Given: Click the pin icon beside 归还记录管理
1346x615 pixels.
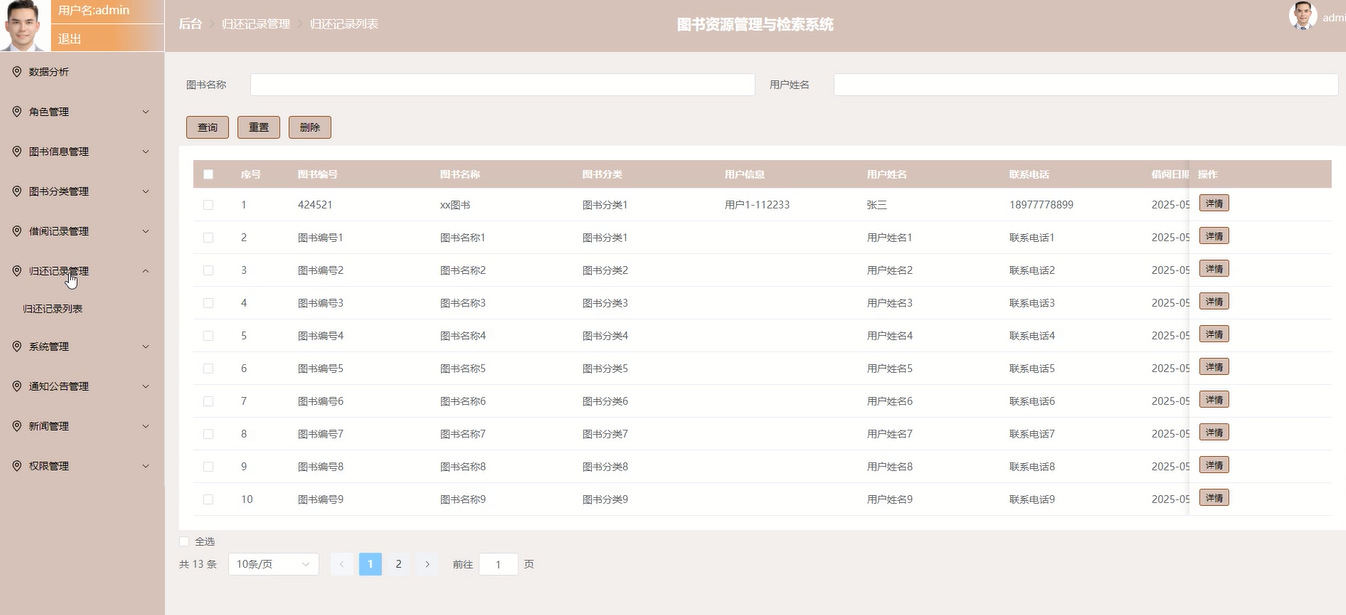Looking at the screenshot, I should click(x=17, y=271).
